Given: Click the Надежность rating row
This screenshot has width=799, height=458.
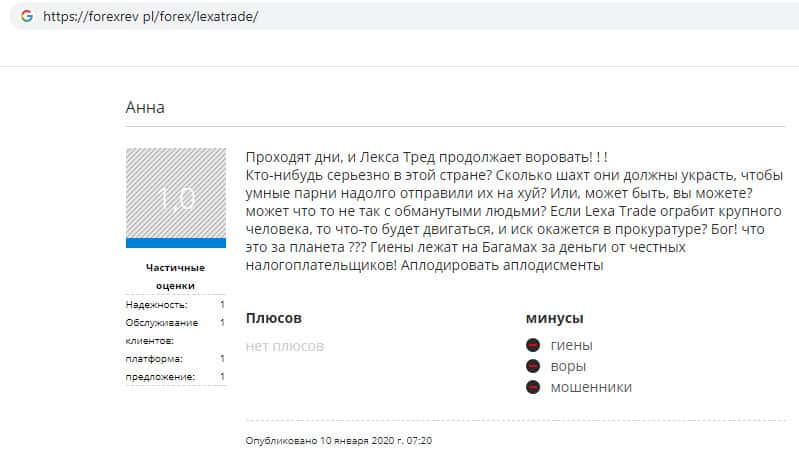Looking at the screenshot, I should [175, 304].
